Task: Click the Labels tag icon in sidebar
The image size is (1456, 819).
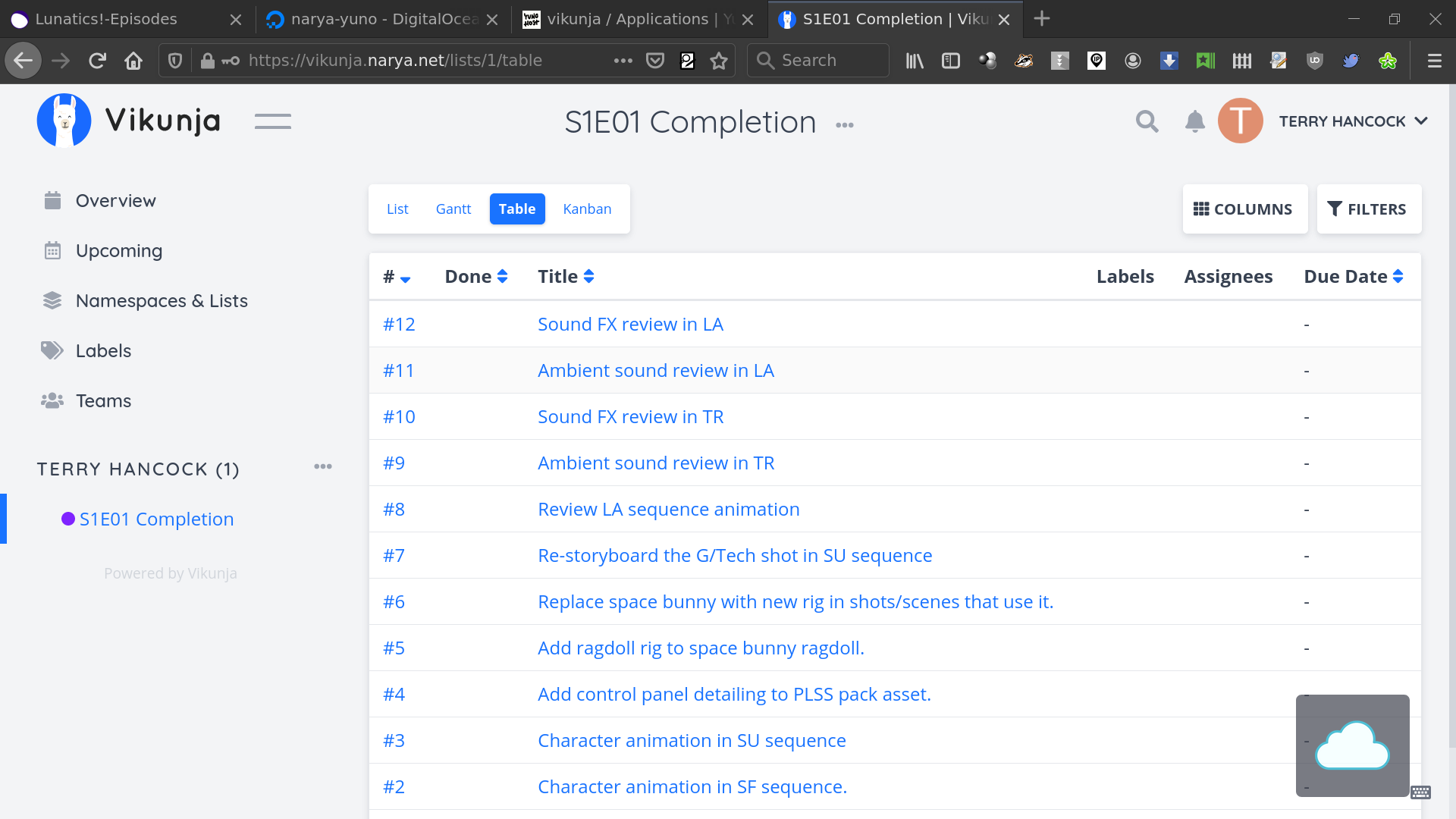Action: [x=52, y=350]
